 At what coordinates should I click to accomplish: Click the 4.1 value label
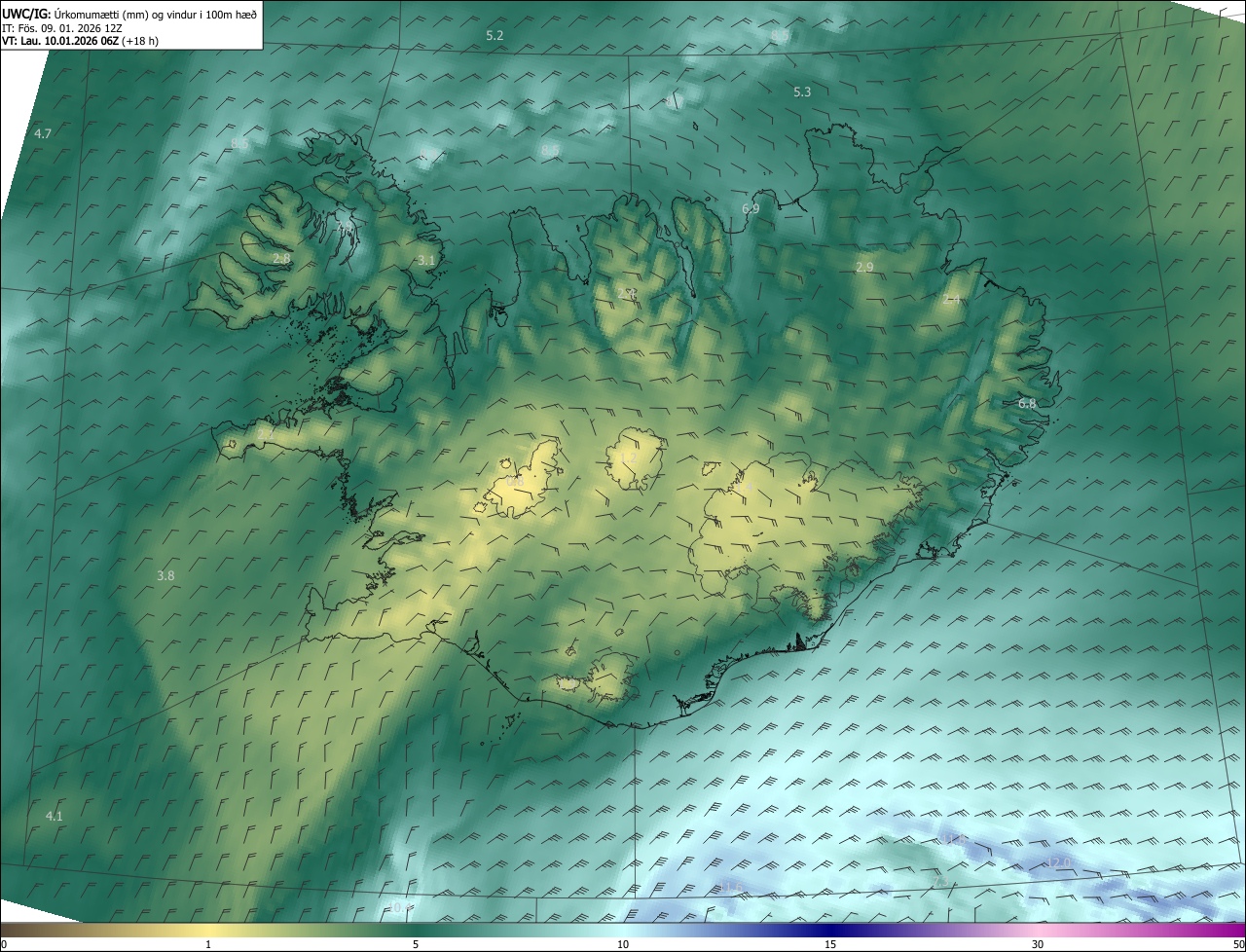(x=55, y=816)
